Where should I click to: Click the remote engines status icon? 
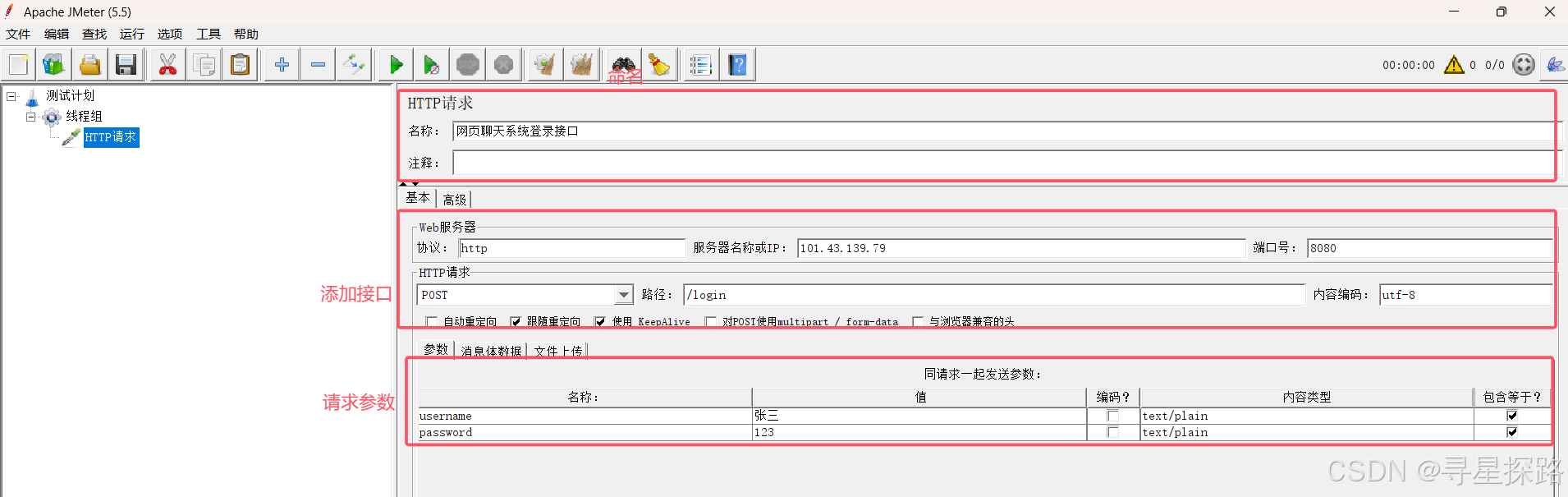coord(1524,64)
